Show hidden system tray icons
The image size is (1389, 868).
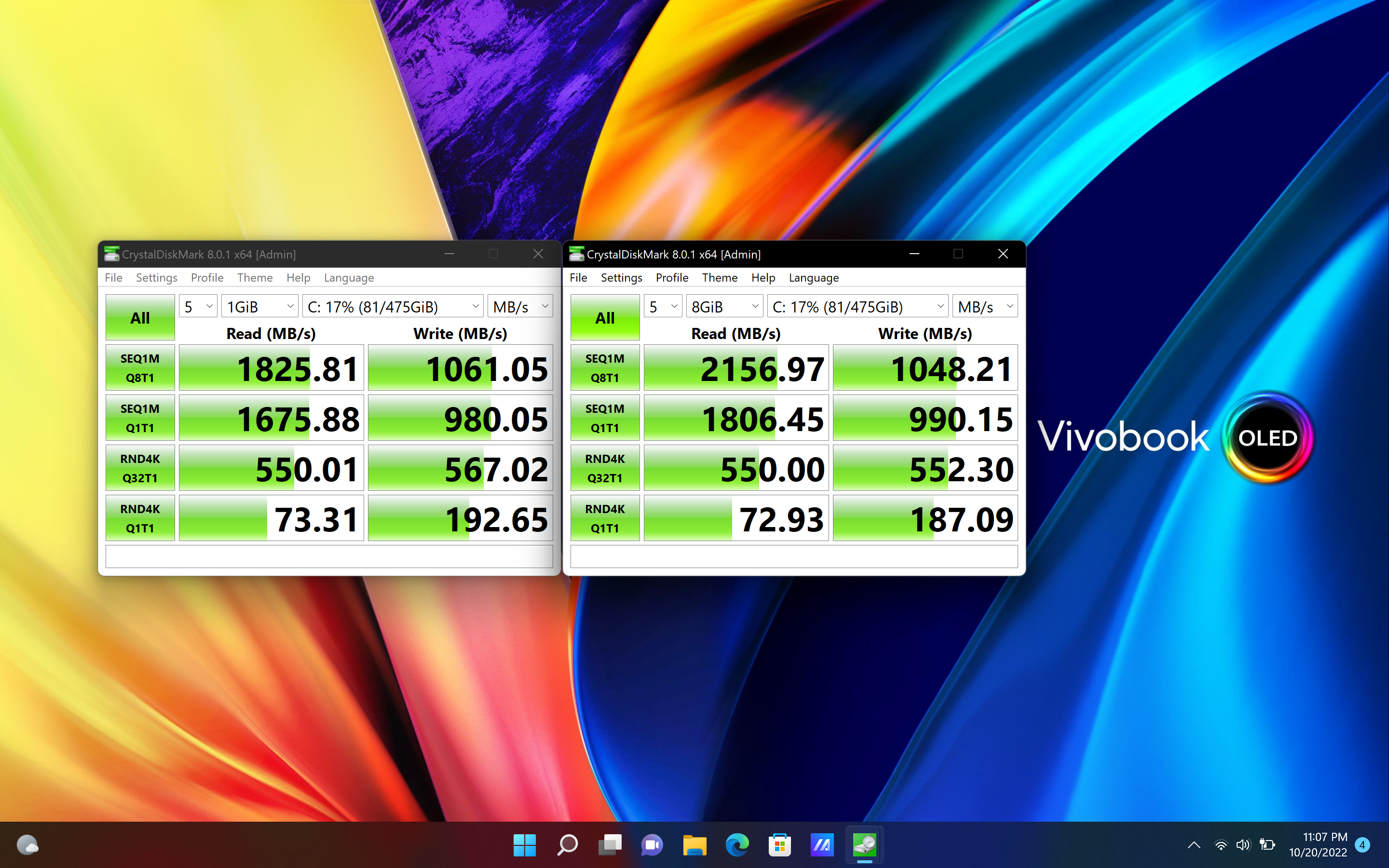[x=1194, y=844]
